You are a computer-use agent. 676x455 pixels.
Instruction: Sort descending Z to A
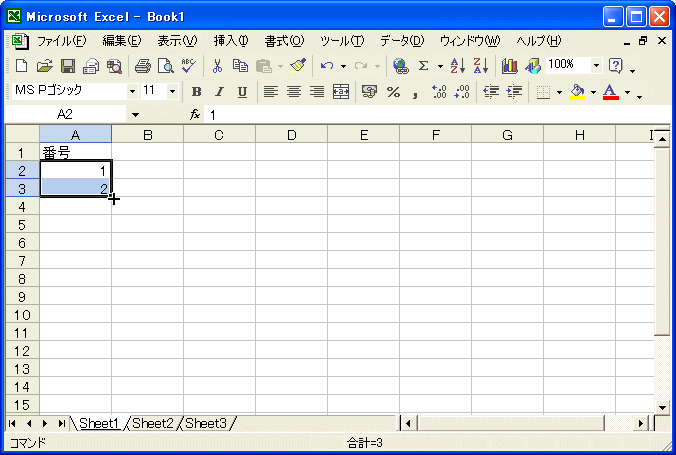481,66
